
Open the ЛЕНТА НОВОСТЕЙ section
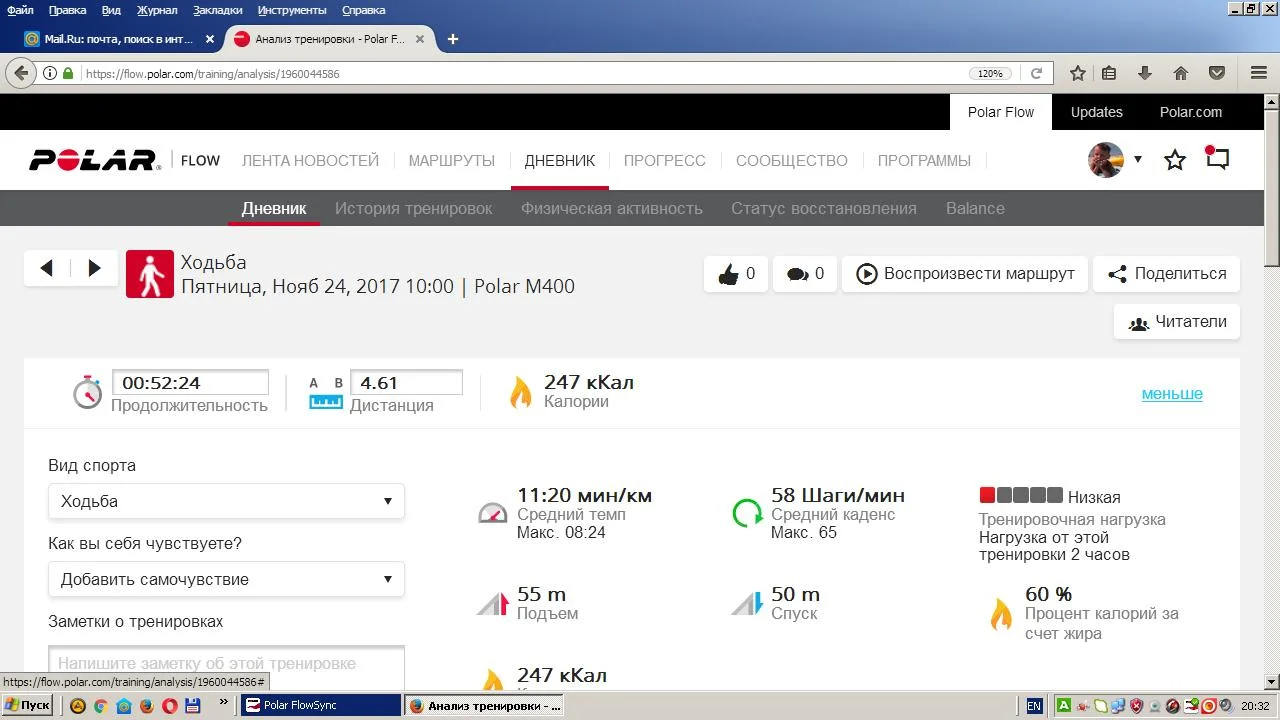[x=310, y=160]
